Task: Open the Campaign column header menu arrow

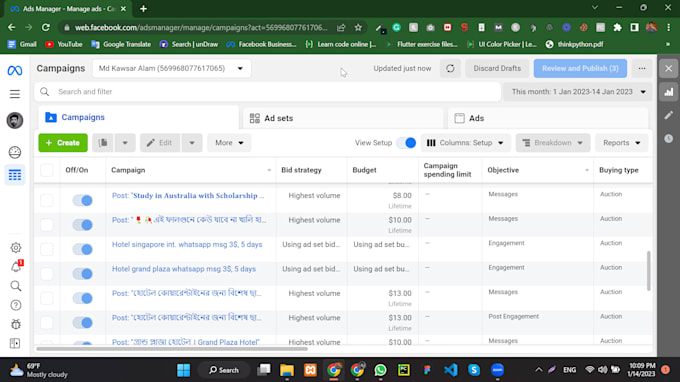Action: (x=269, y=170)
